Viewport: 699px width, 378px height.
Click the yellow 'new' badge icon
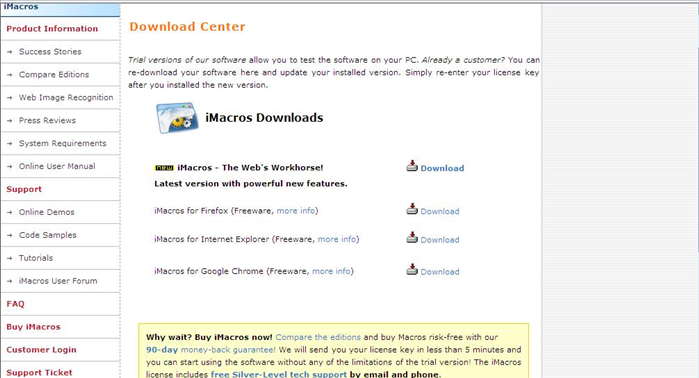(x=164, y=168)
